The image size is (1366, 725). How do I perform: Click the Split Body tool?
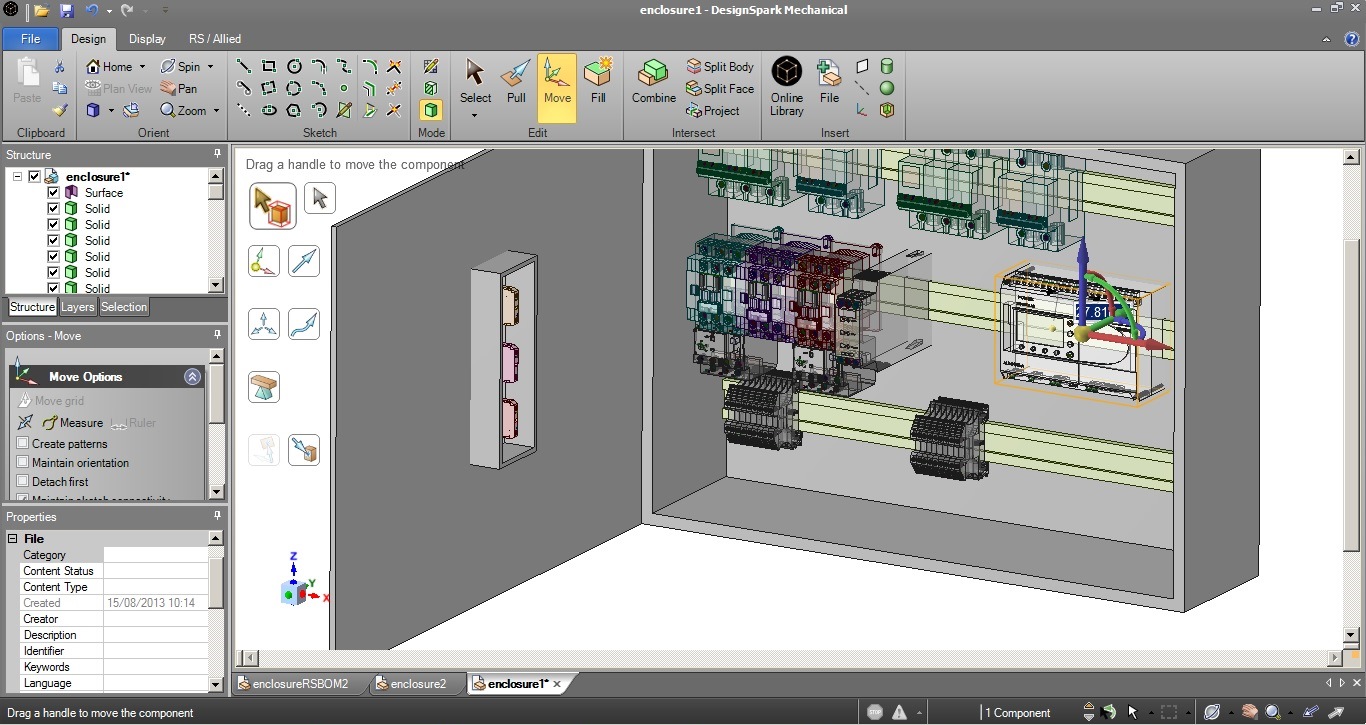(x=719, y=67)
